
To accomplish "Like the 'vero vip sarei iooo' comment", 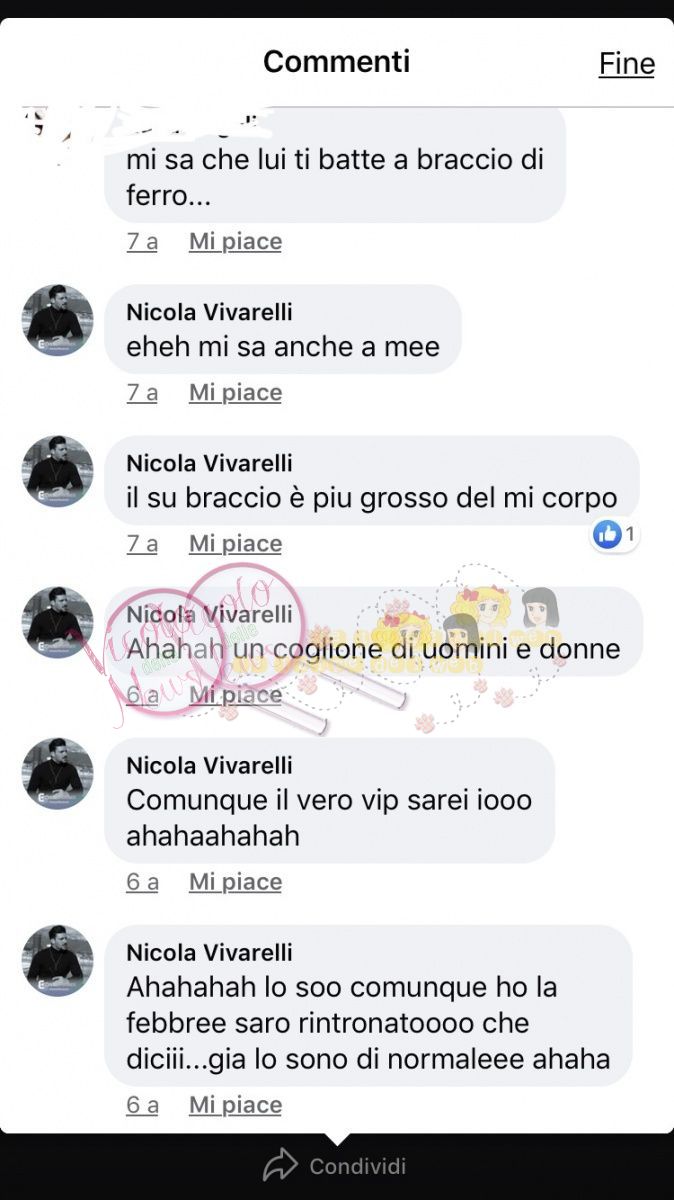I will (x=236, y=882).
